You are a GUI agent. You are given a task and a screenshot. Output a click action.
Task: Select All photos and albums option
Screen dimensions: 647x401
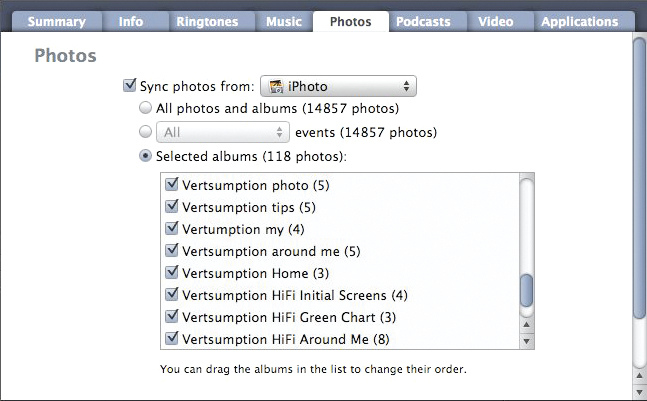pyautogui.click(x=145, y=108)
